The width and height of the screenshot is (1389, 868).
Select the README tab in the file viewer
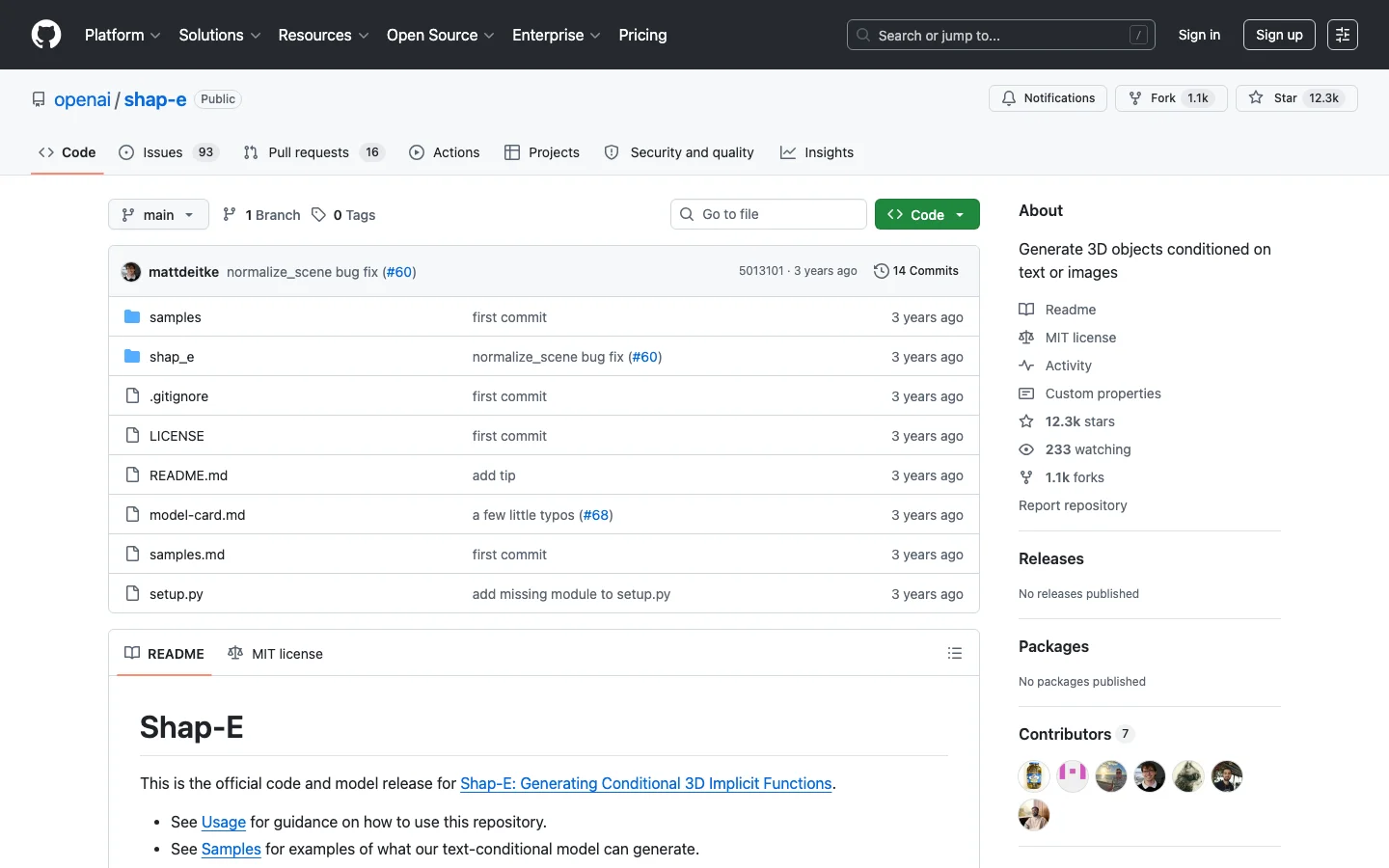click(164, 653)
